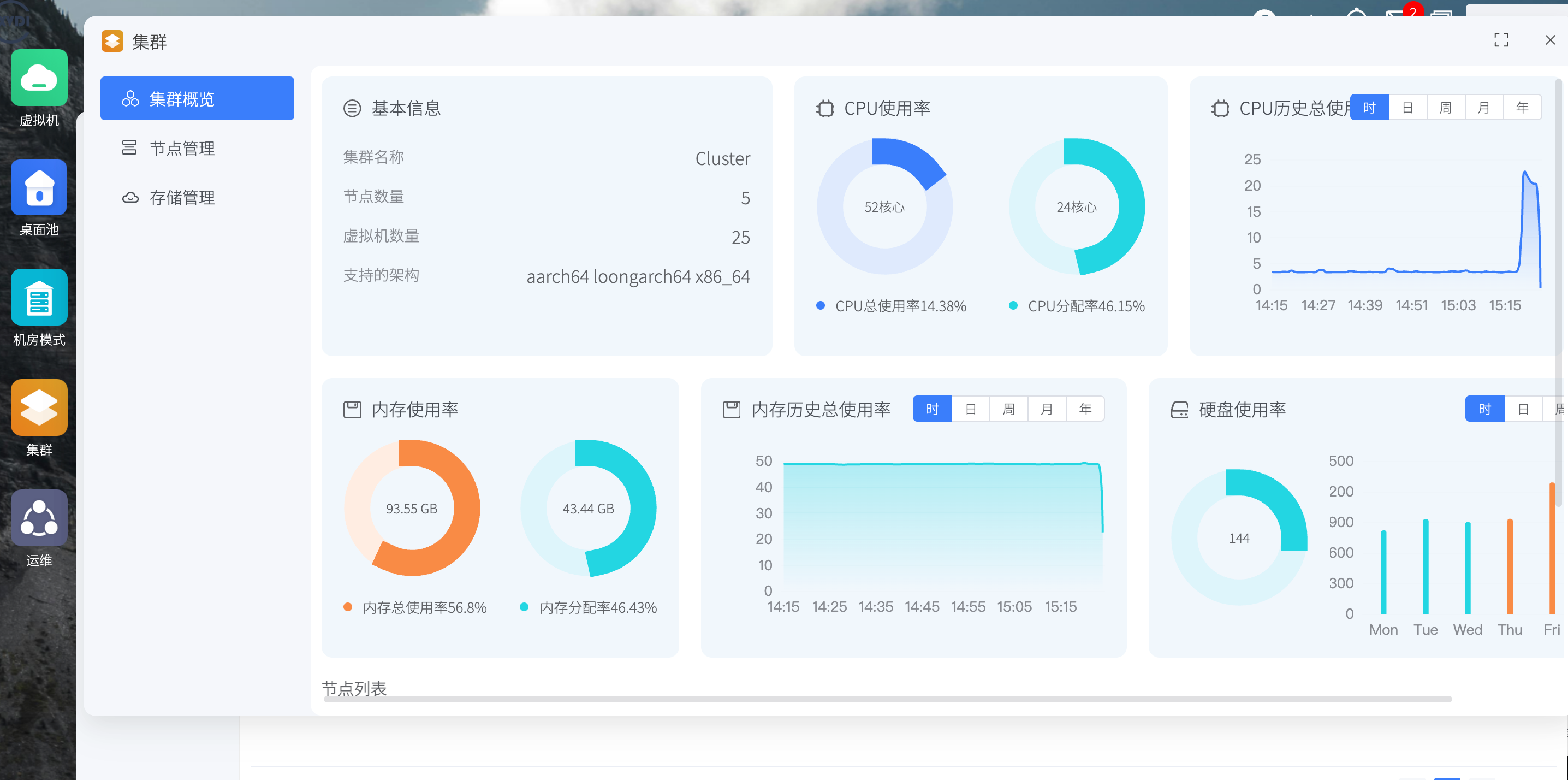Click the Tue bar in disk chart
The width and height of the screenshot is (1568, 780).
(x=1426, y=567)
